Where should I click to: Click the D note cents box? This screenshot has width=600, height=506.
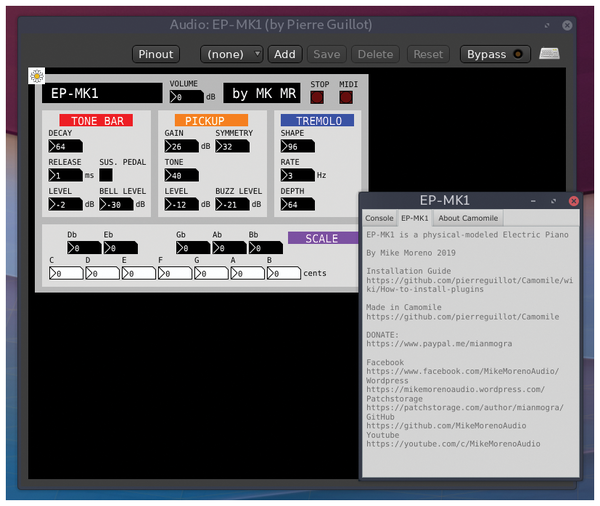pos(102,273)
